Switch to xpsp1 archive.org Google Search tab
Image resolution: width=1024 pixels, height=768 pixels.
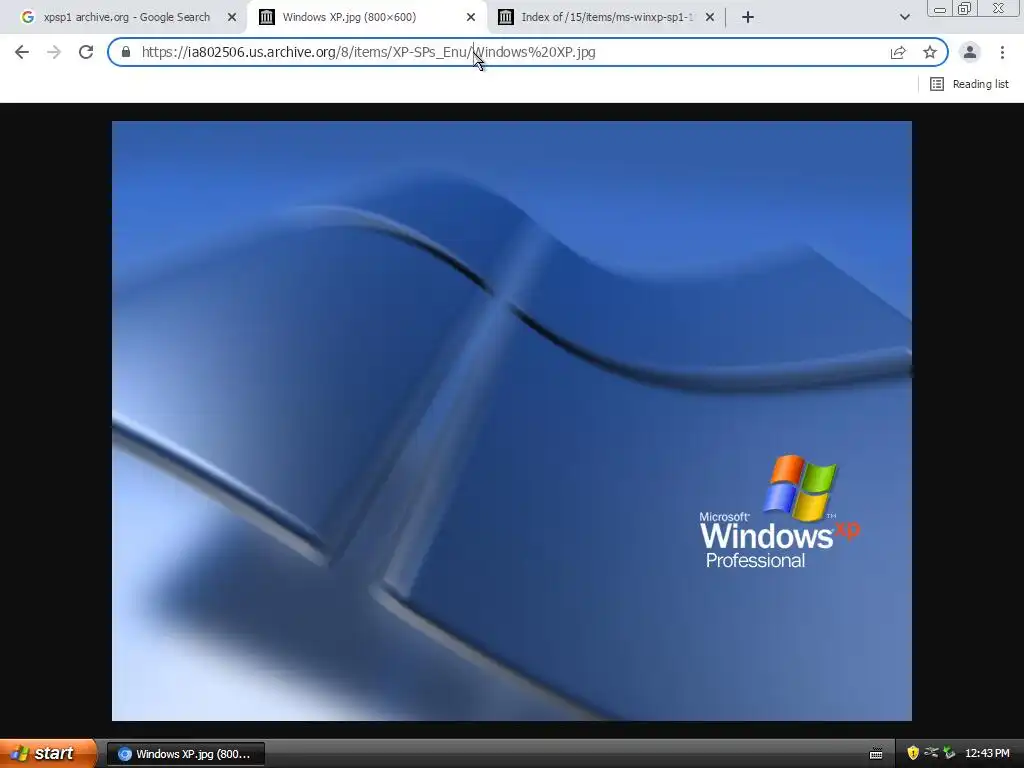(x=127, y=17)
